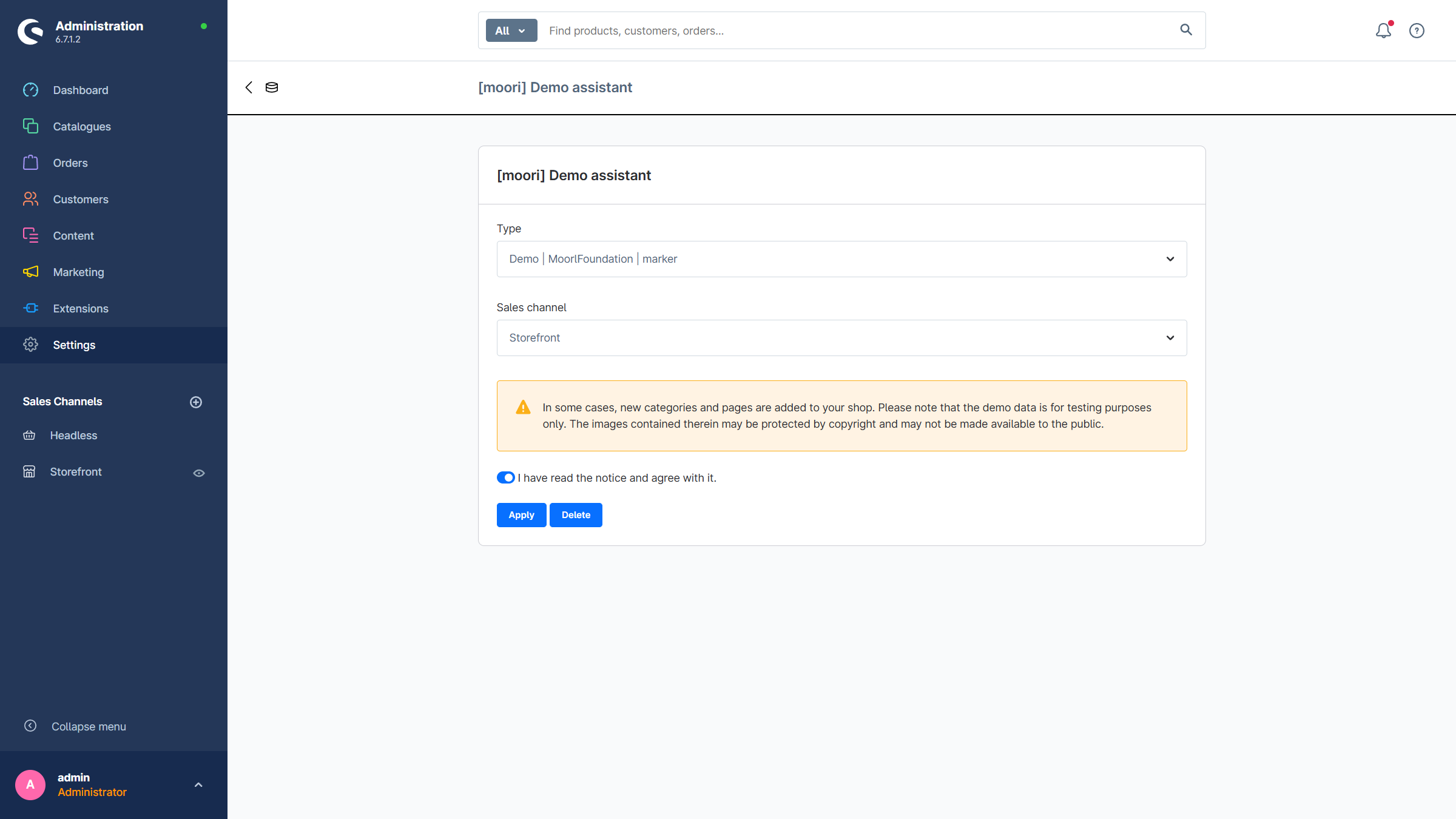Click the Collapse menu arrow icon
Screen dimensions: 1456x819
[30, 726]
